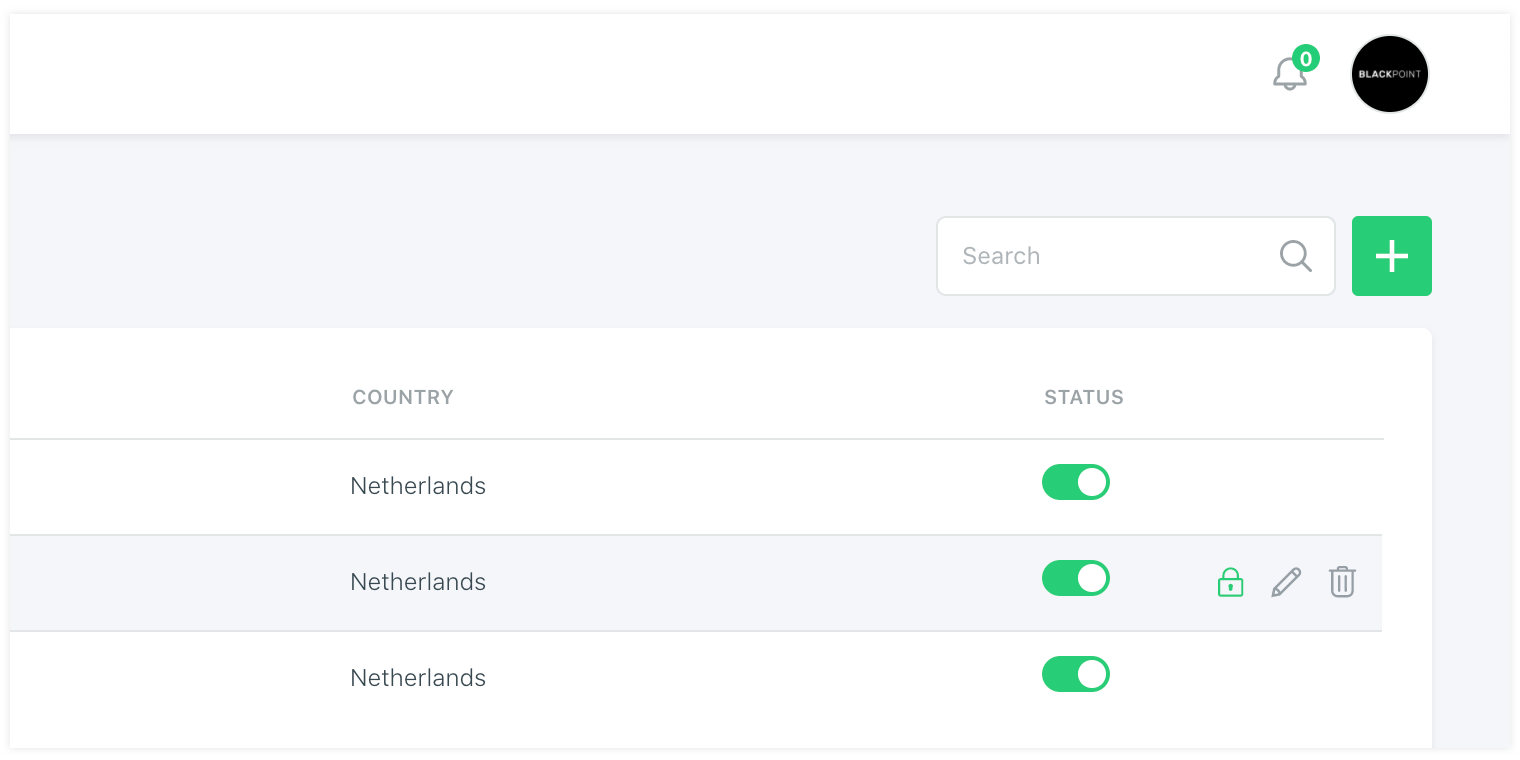The image size is (1520, 760).
Task: Click the green notification count badge
Action: pyautogui.click(x=1305, y=59)
